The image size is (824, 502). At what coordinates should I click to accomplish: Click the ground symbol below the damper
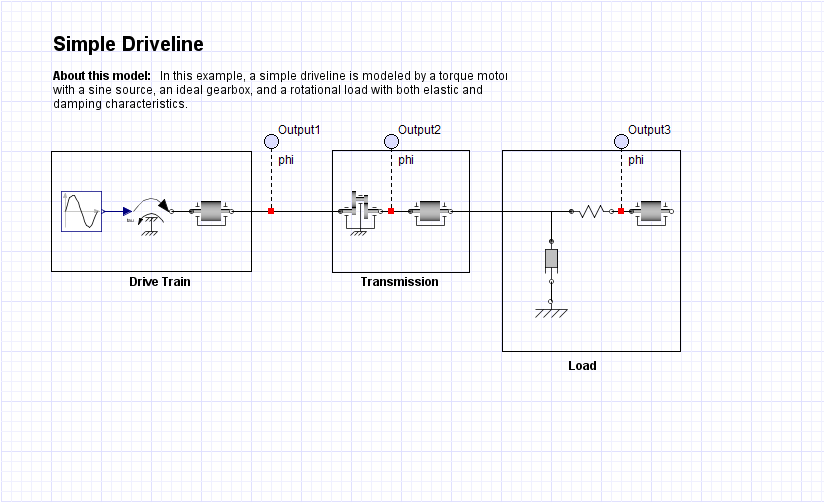click(x=551, y=311)
